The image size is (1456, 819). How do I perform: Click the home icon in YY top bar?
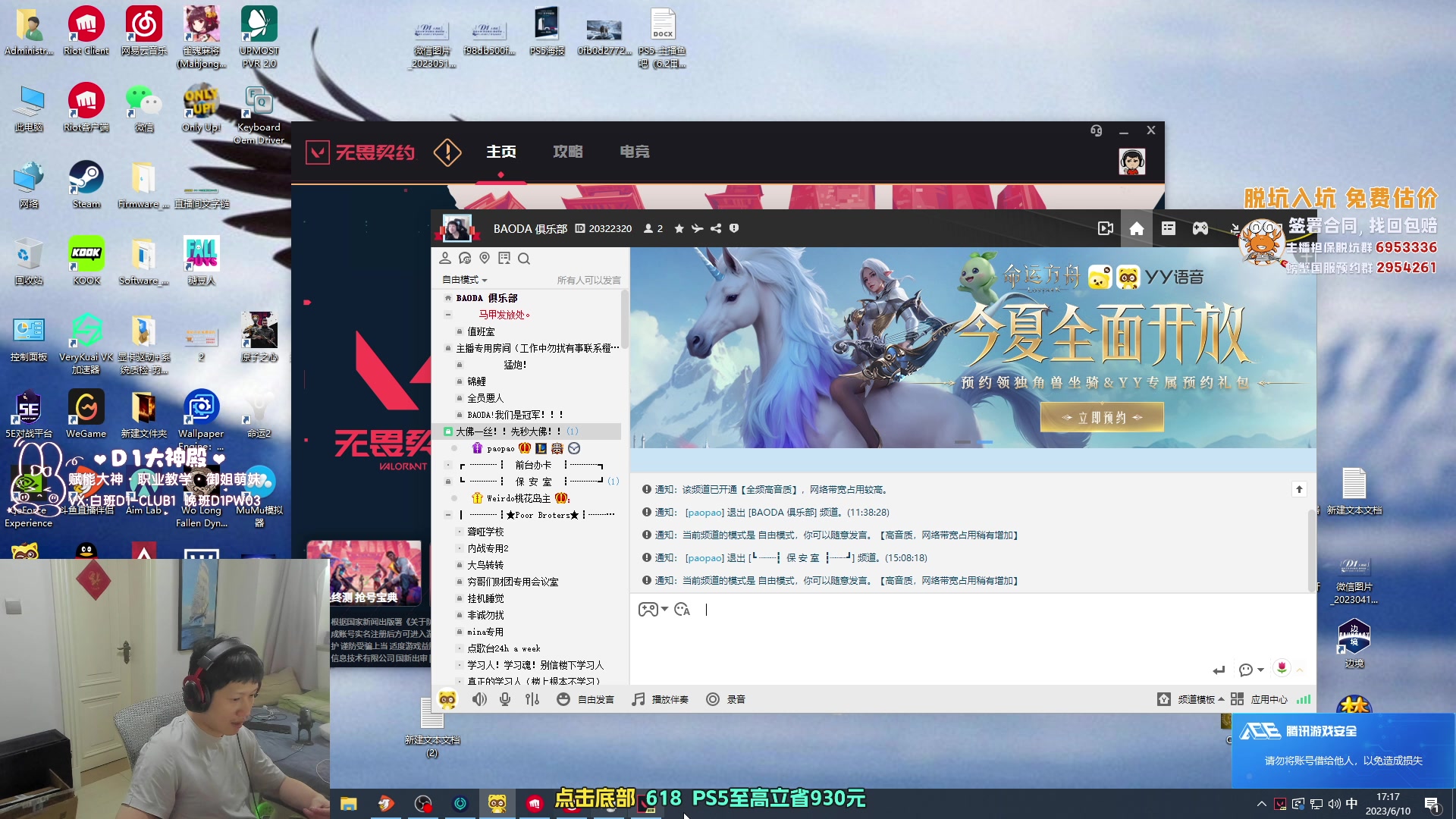coord(1136,228)
